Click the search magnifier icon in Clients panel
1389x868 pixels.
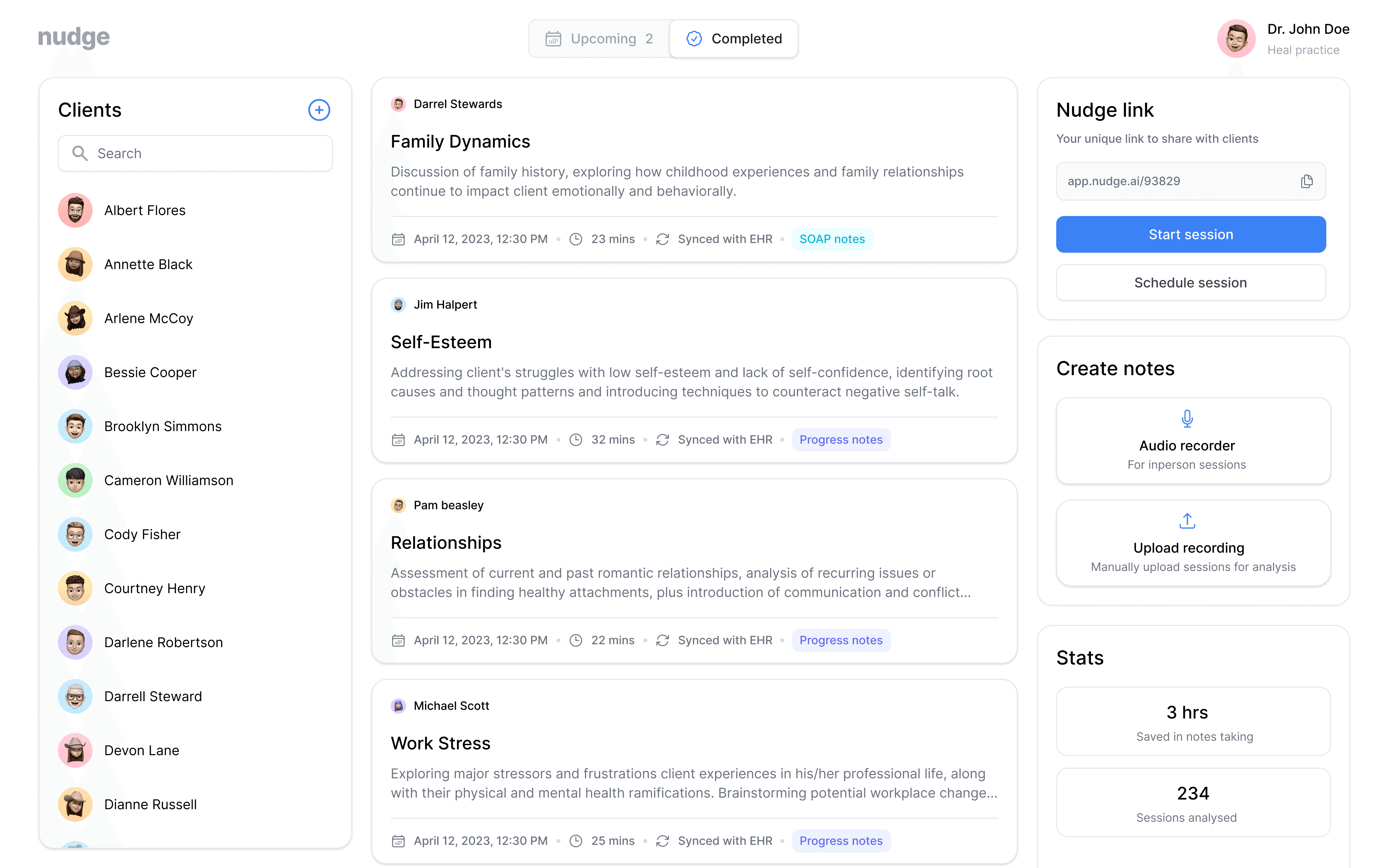(80, 153)
